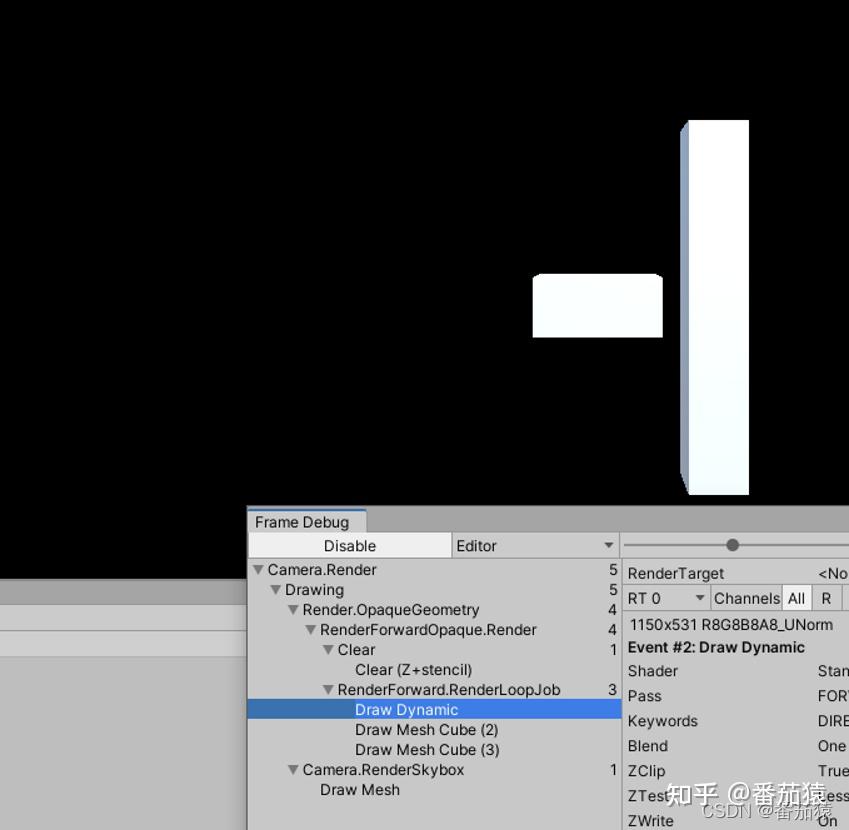Collapse the Camera.Render tree node
Screen dimensions: 849x830
258,569
